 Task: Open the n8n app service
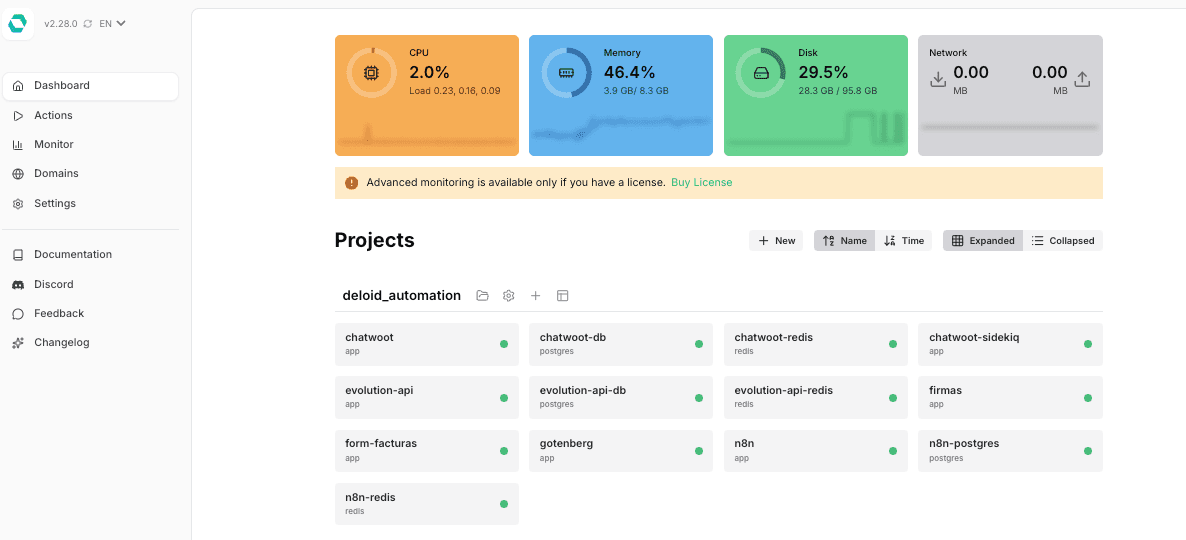point(815,451)
